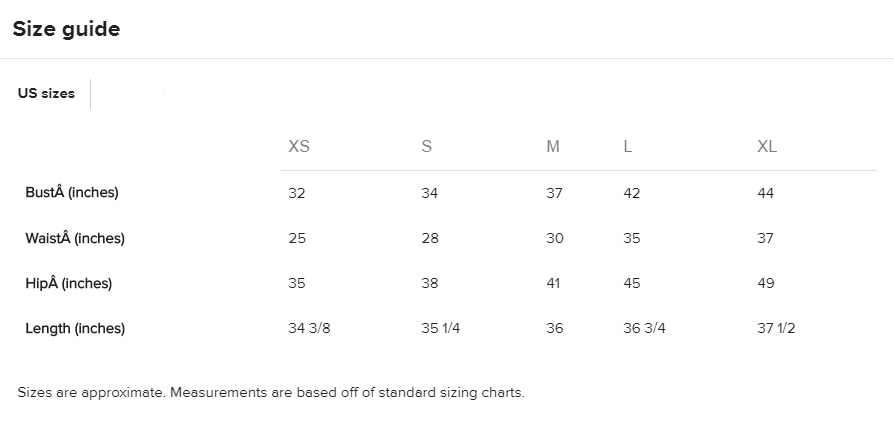Select the L size column header

pos(628,146)
